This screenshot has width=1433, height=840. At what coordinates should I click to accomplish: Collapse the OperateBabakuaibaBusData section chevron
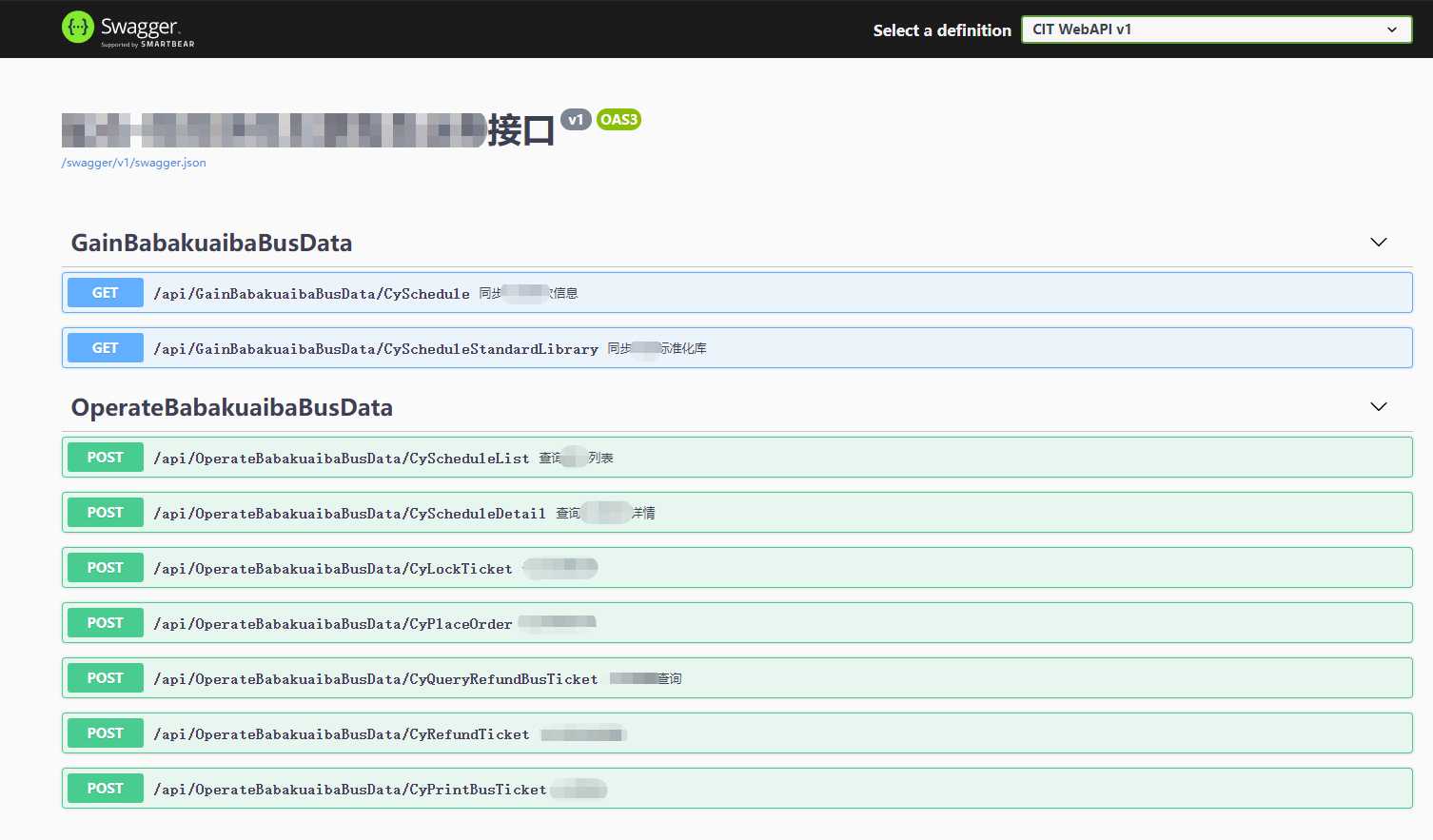(x=1378, y=407)
